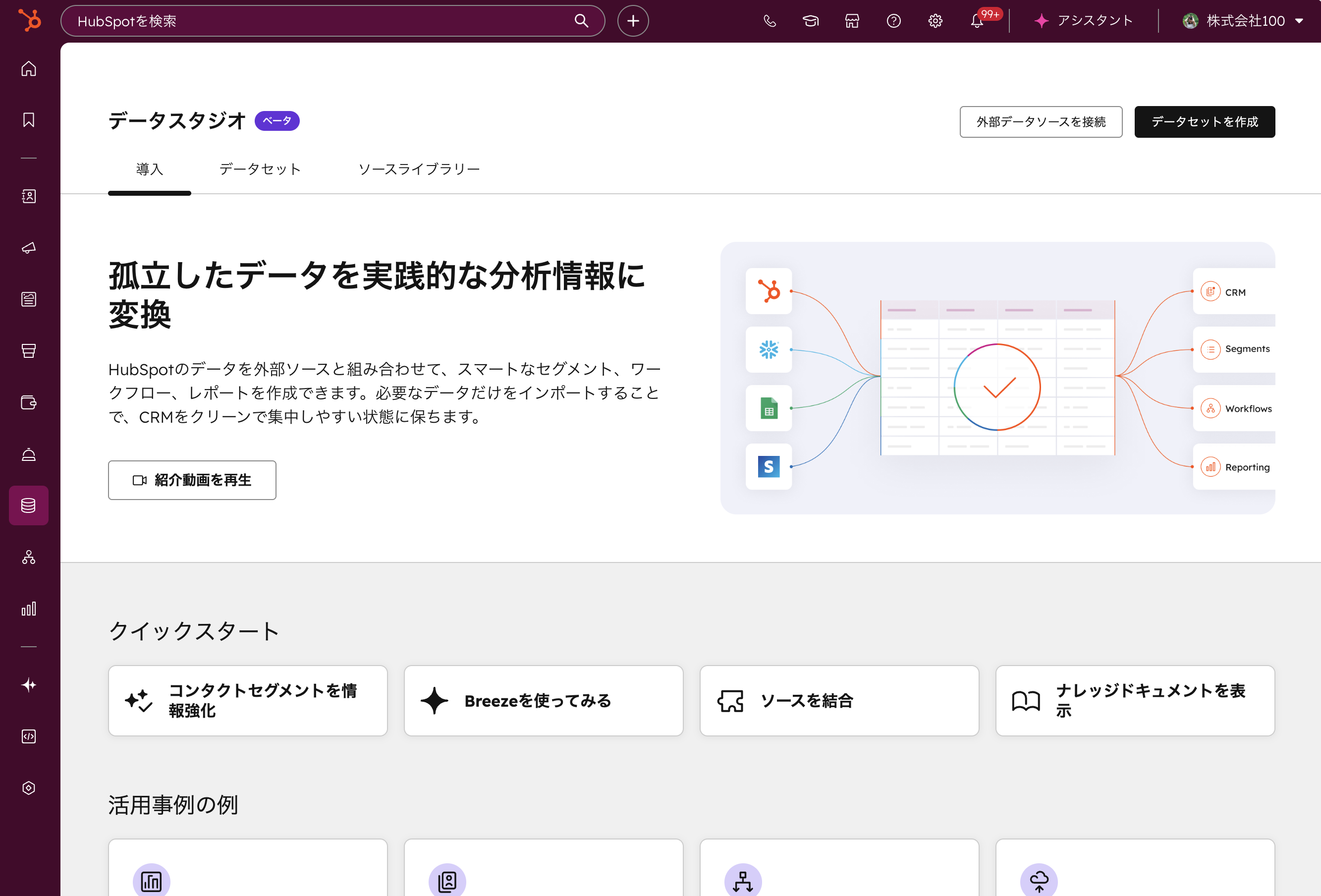Image resolution: width=1321 pixels, height=896 pixels.
Task: Select the CRM contacts icon in sidebar
Action: point(28,196)
